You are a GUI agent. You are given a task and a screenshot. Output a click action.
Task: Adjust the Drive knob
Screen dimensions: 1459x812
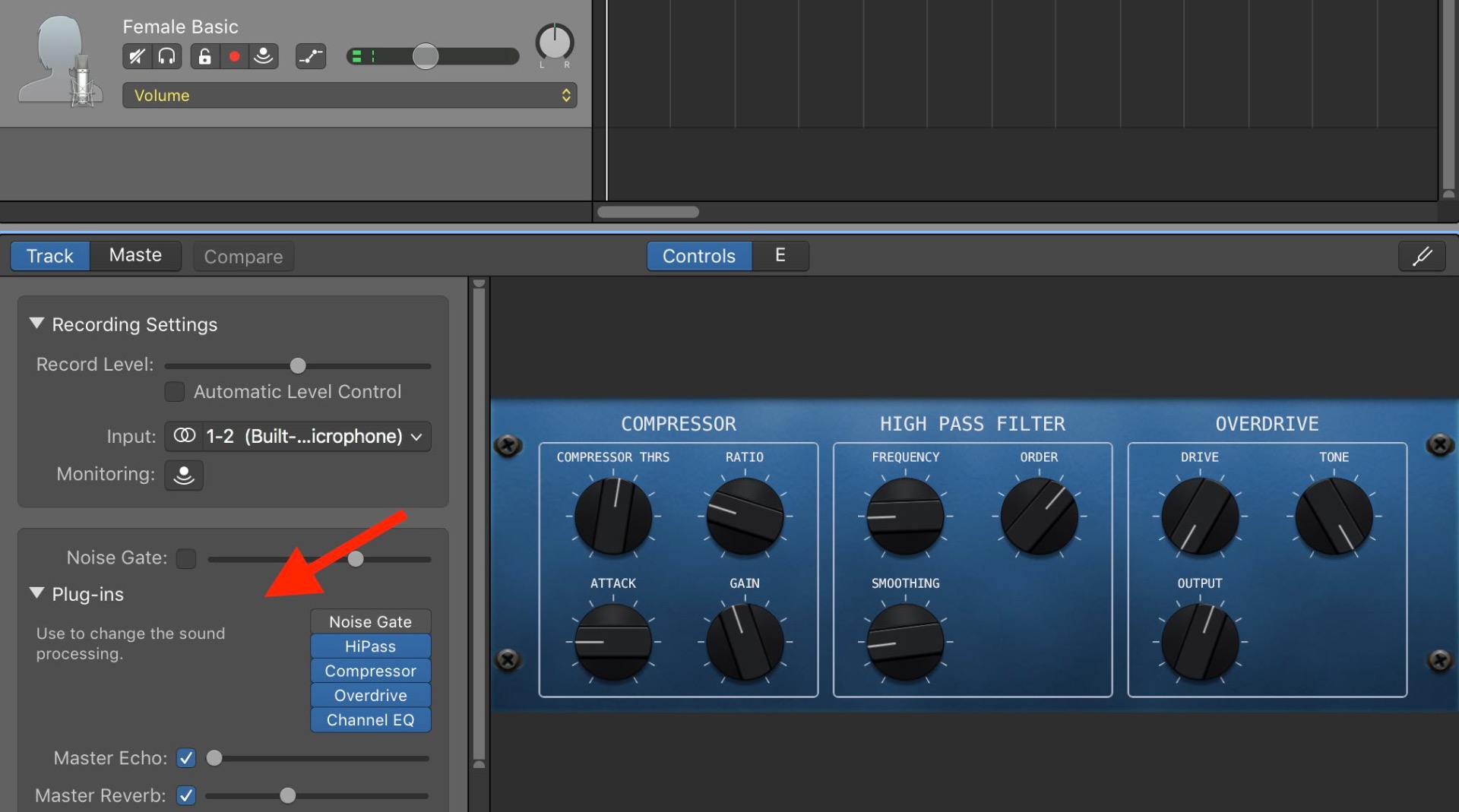[1200, 517]
